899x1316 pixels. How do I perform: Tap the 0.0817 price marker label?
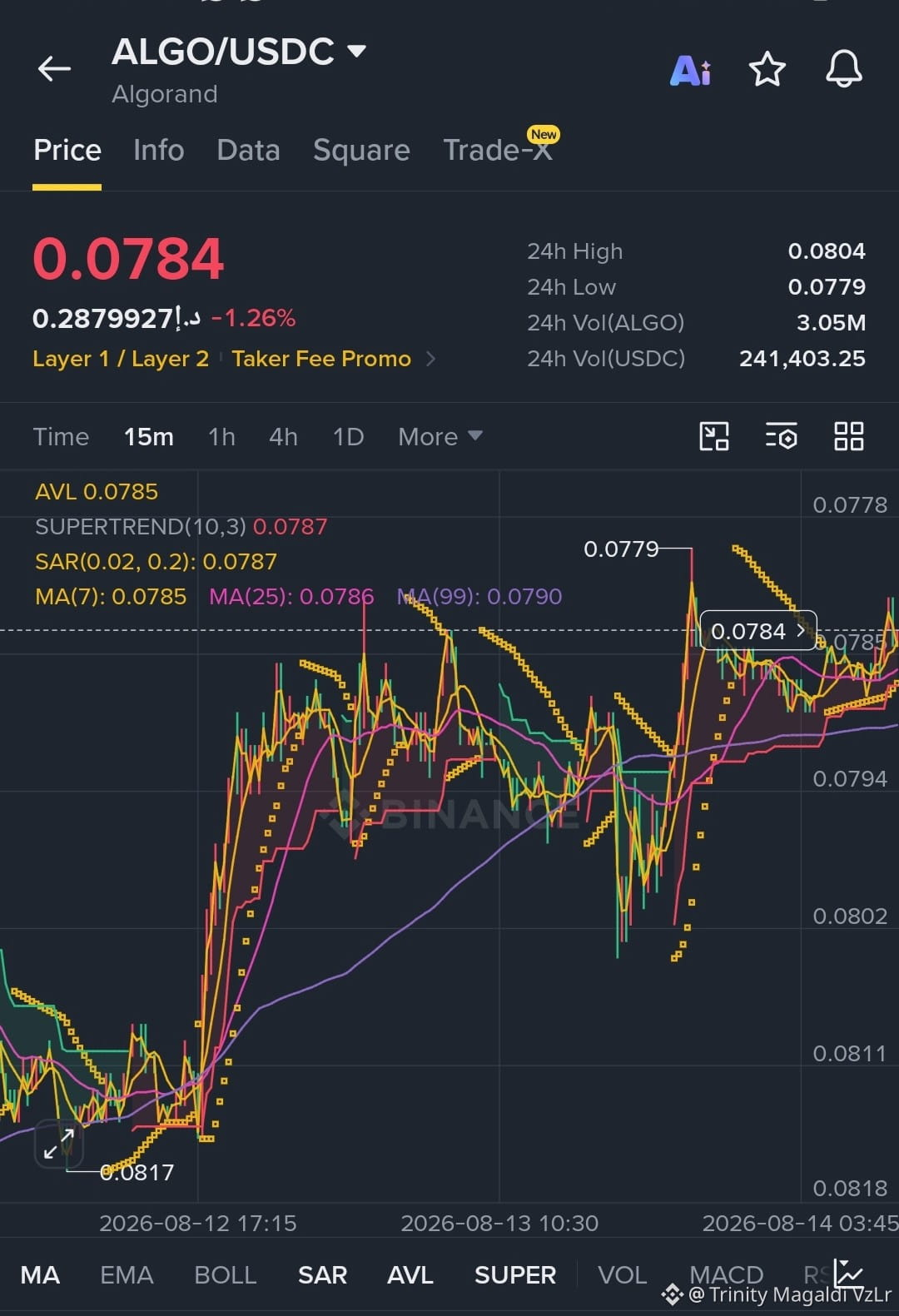137,1172
